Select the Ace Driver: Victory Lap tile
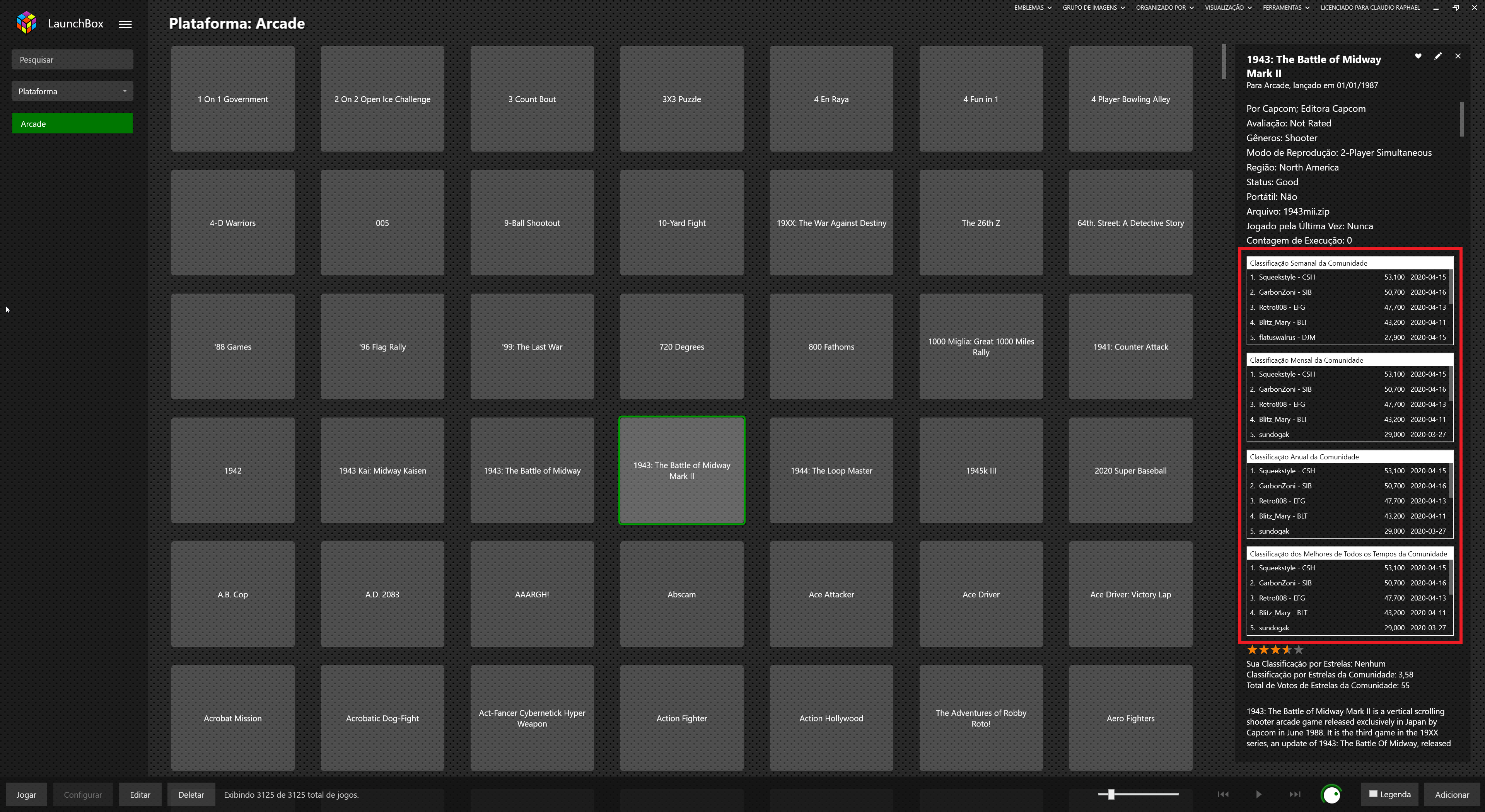 (1130, 594)
